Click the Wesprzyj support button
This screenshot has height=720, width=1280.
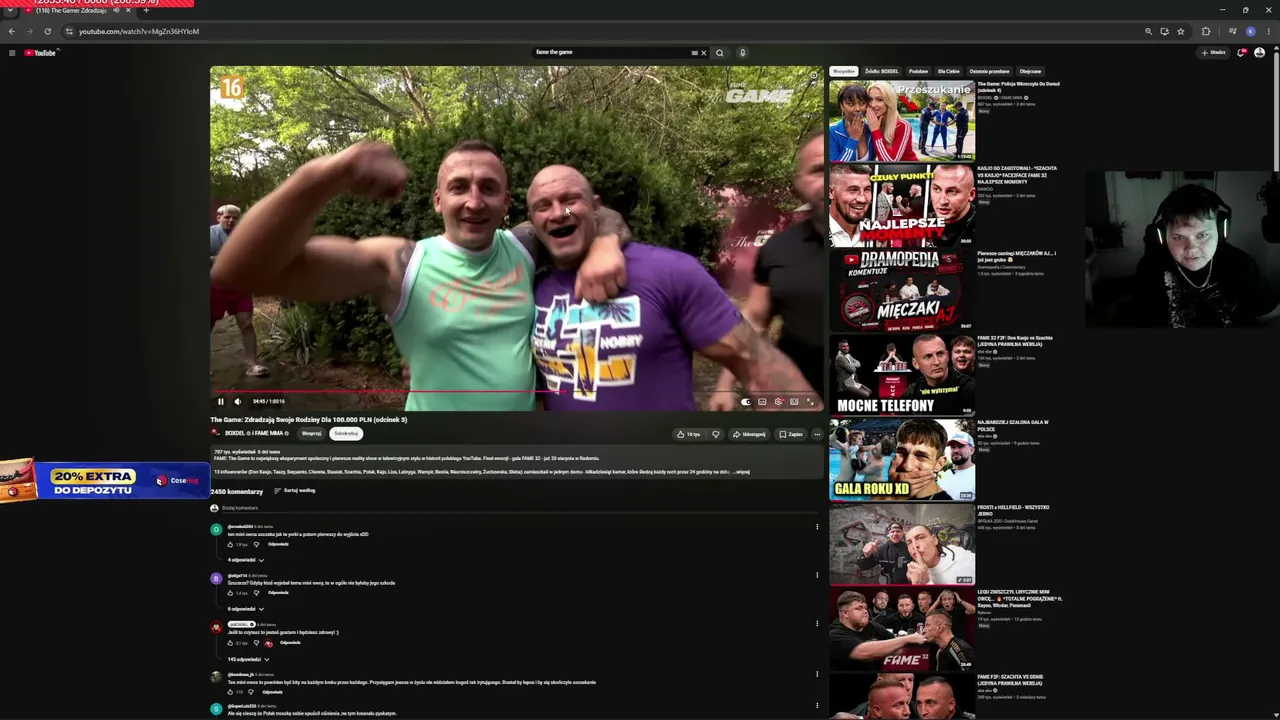coord(312,434)
